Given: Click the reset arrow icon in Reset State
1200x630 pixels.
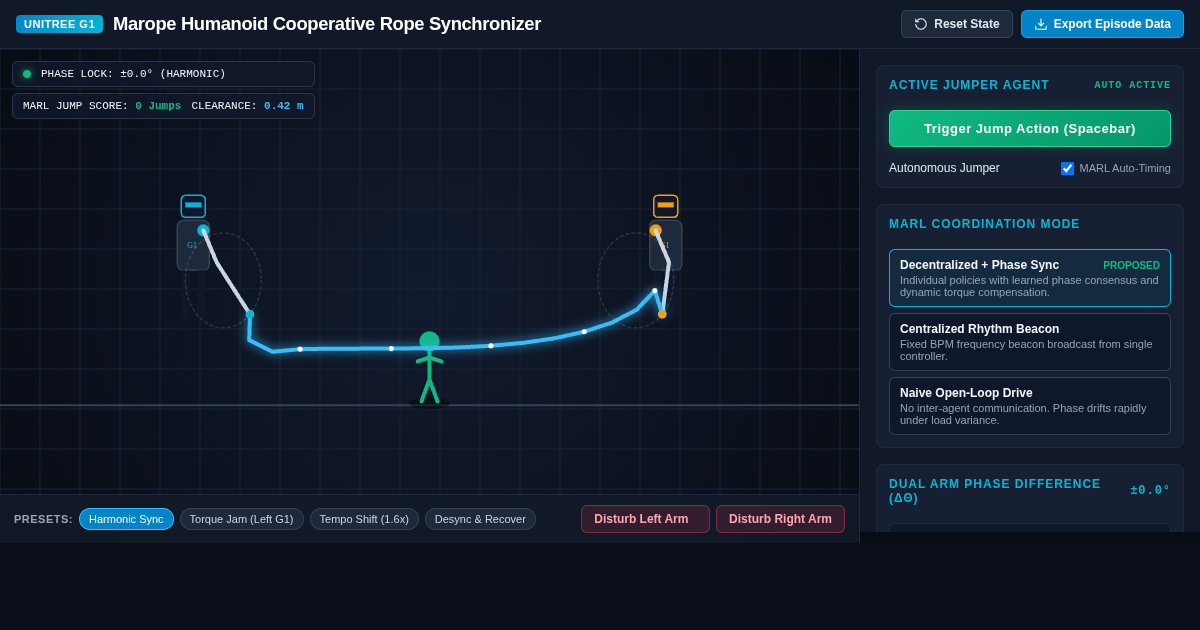Looking at the screenshot, I should (921, 24).
